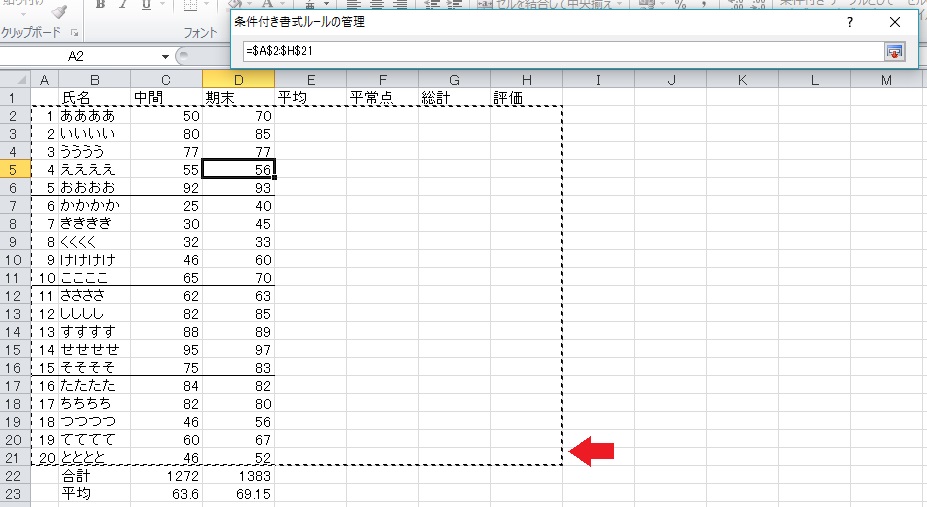
Task: Click midterm score 92 for おおおお
Action: (x=166, y=188)
